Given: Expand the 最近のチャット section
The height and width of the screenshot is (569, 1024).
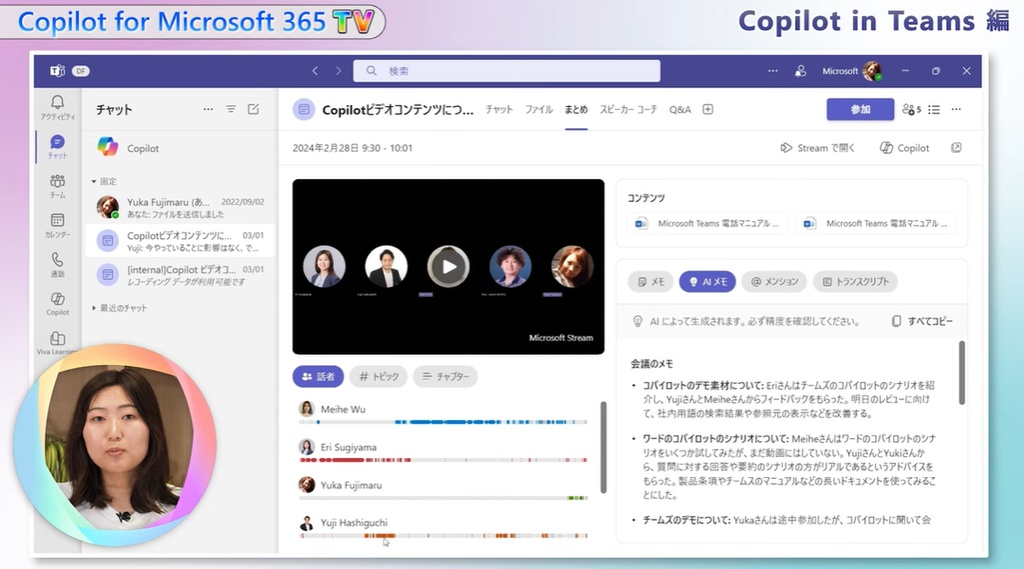Looking at the screenshot, I should (119, 308).
